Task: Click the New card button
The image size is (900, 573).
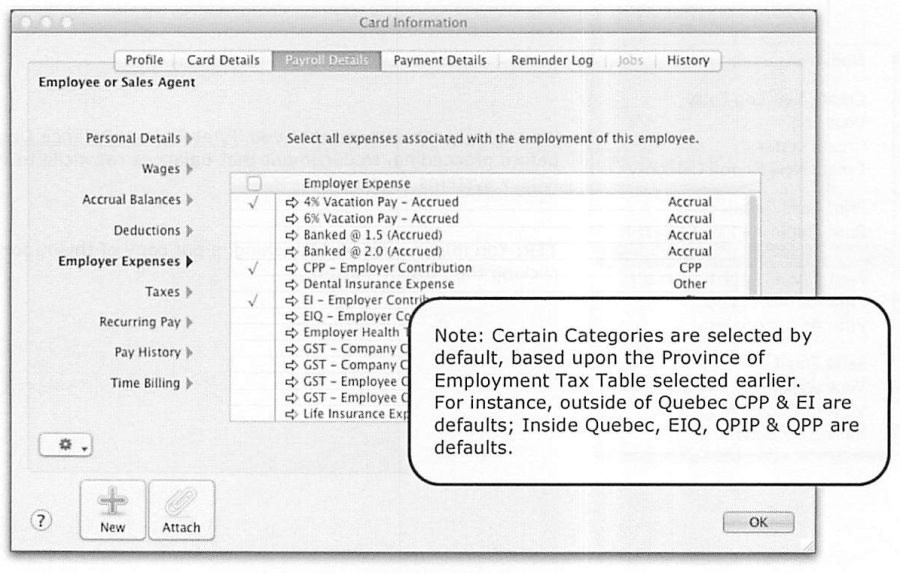Action: coord(112,510)
